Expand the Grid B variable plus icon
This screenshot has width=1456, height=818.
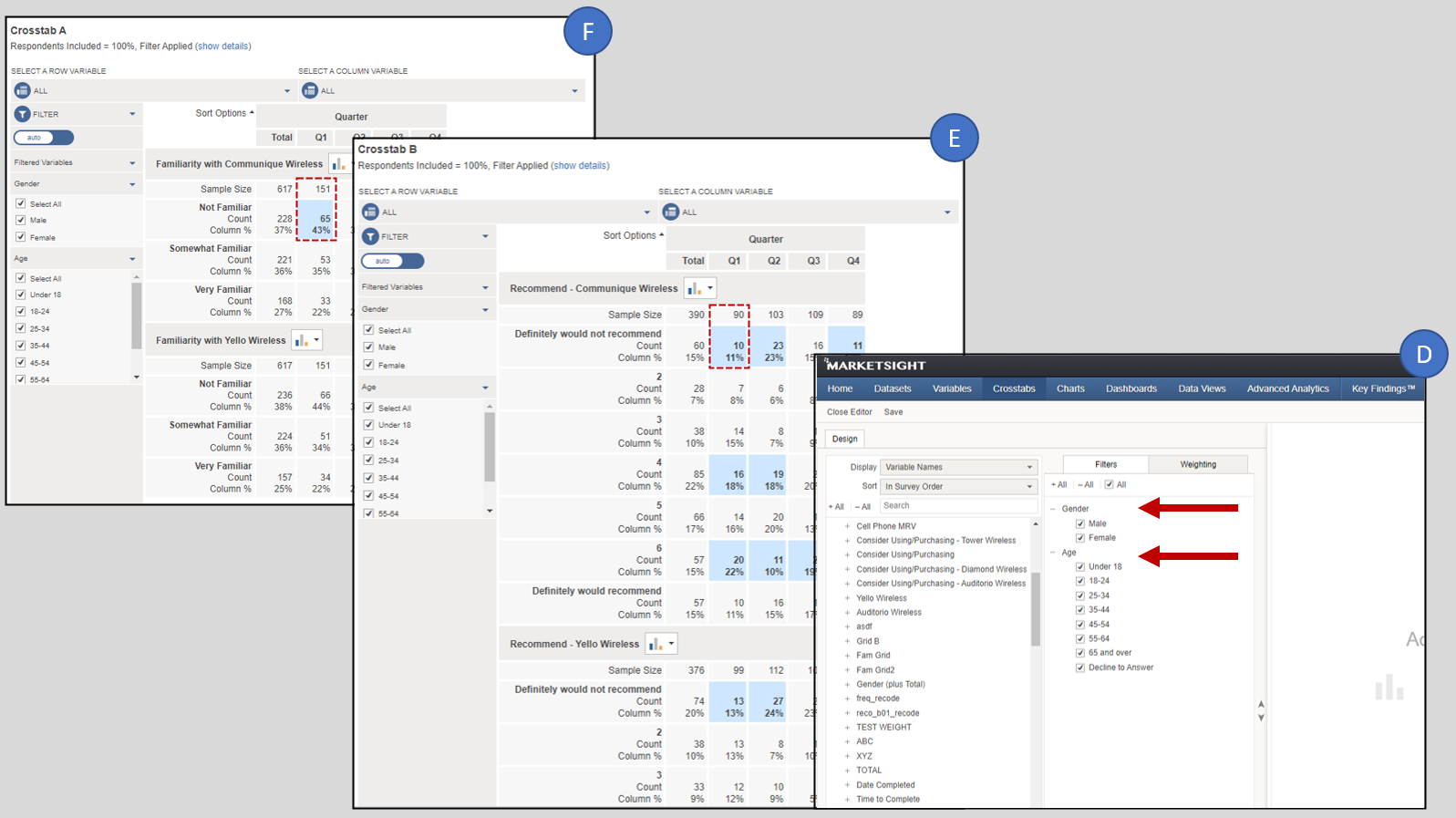pyautogui.click(x=847, y=641)
